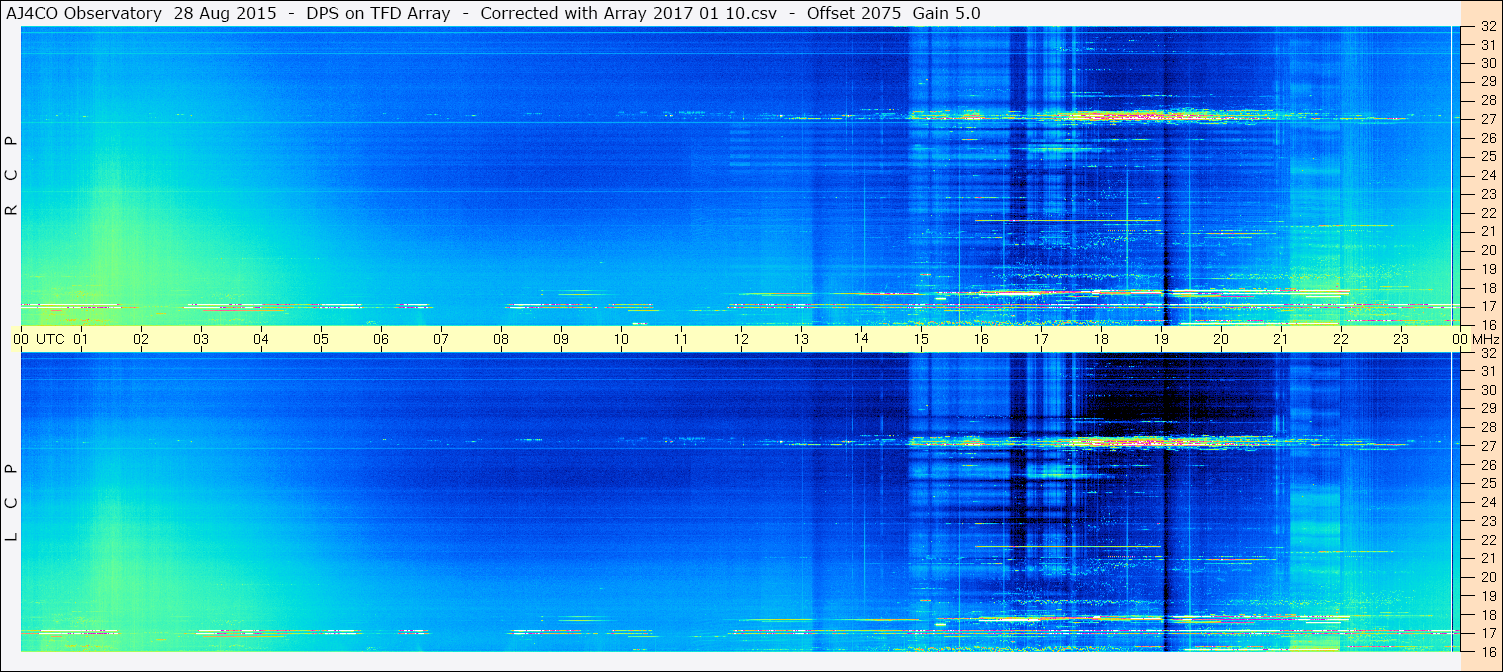This screenshot has width=1503, height=672.
Task: Select the 22 hour marker on time axis
Action: pyautogui.click(x=1341, y=340)
